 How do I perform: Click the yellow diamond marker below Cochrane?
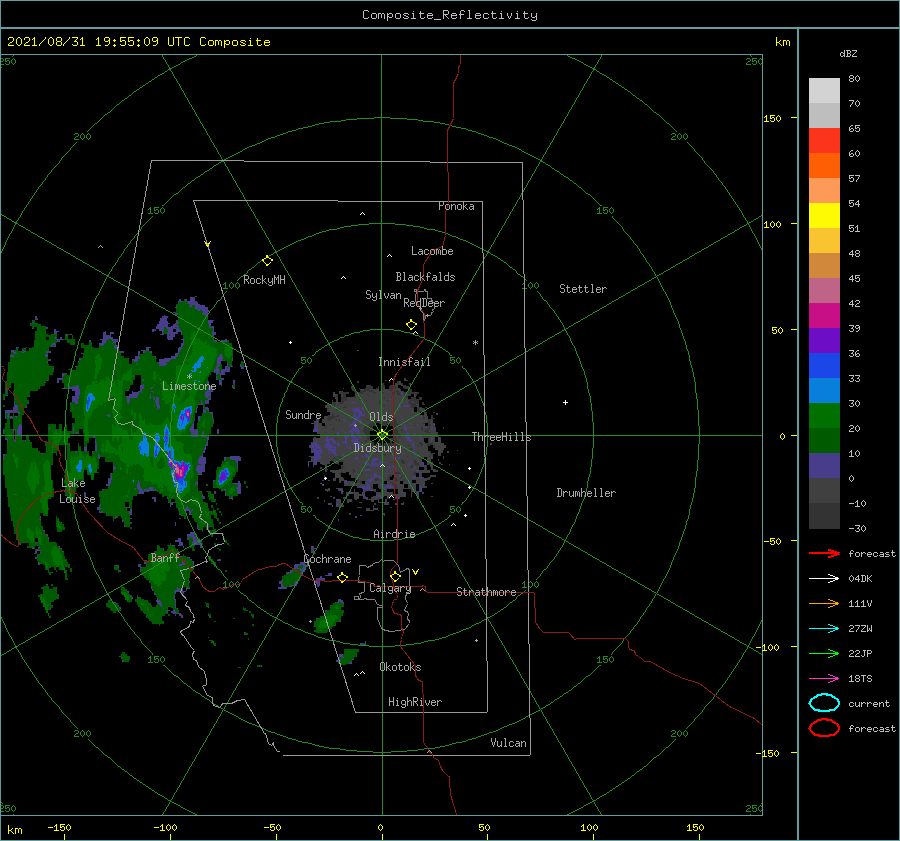pos(342,578)
